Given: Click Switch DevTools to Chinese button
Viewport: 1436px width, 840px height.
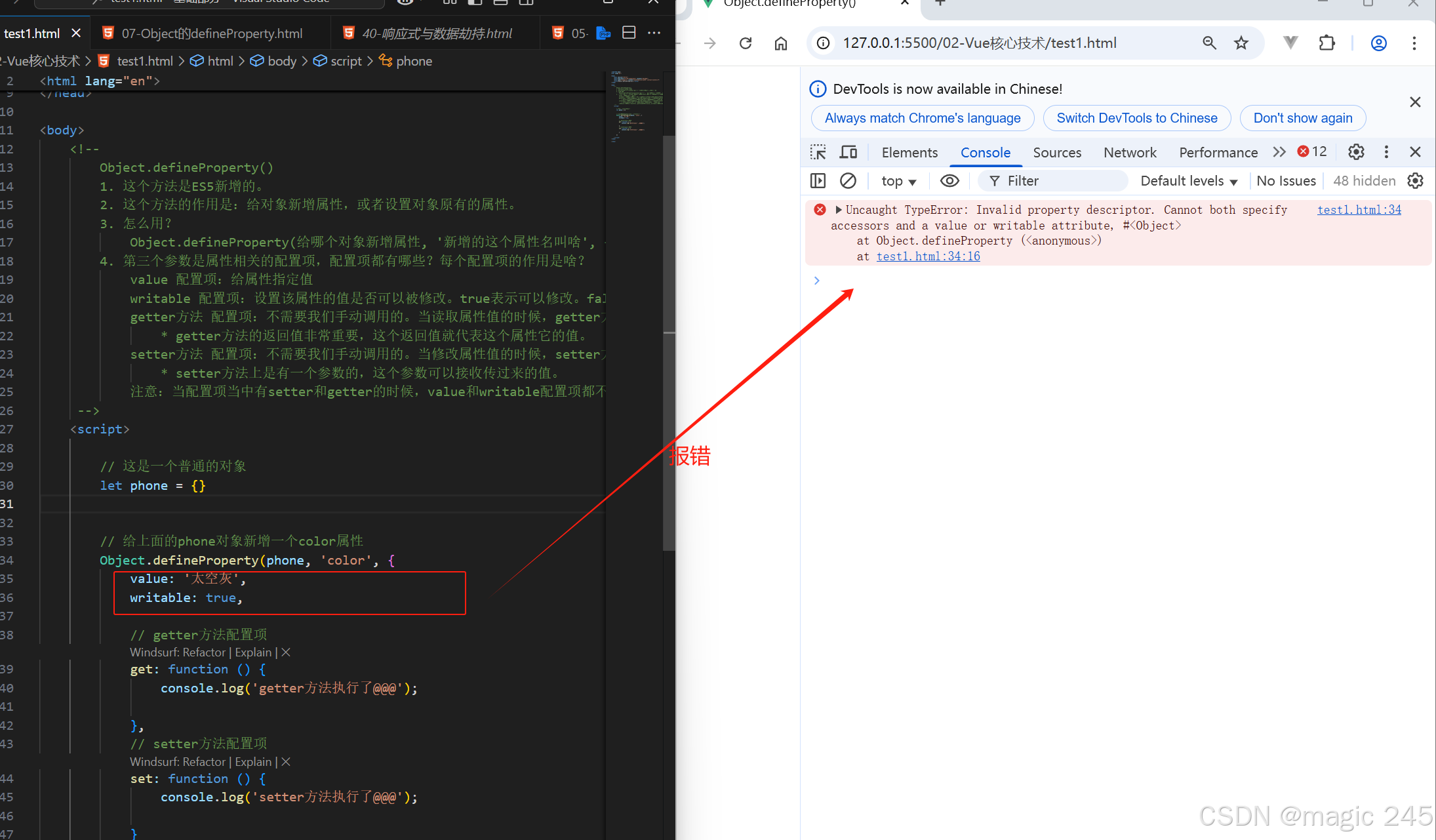Looking at the screenshot, I should [1136, 118].
